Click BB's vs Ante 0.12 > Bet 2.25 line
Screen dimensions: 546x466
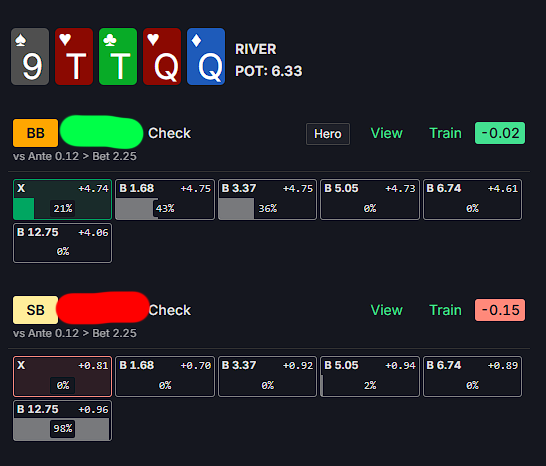[x=75, y=156]
